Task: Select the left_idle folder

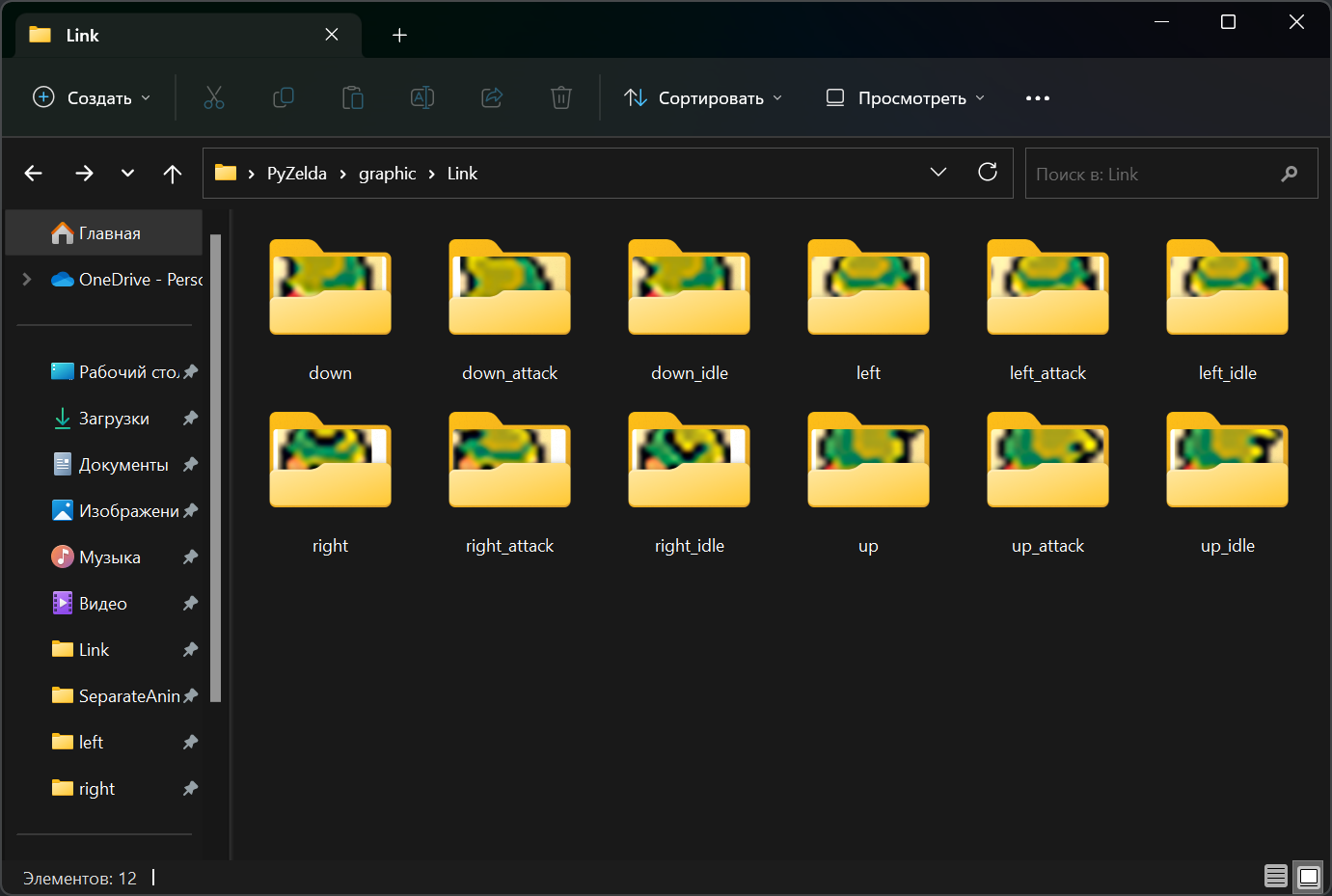Action: click(x=1227, y=311)
